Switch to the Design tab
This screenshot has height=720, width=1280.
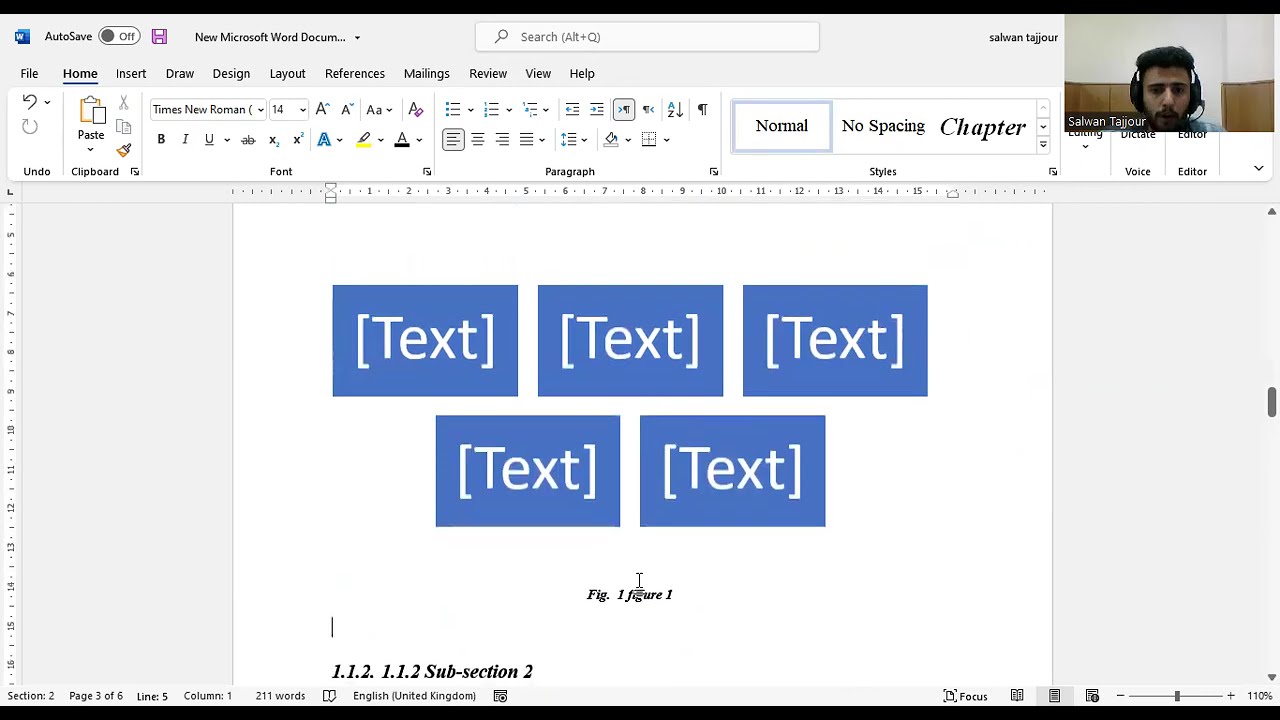tap(231, 73)
